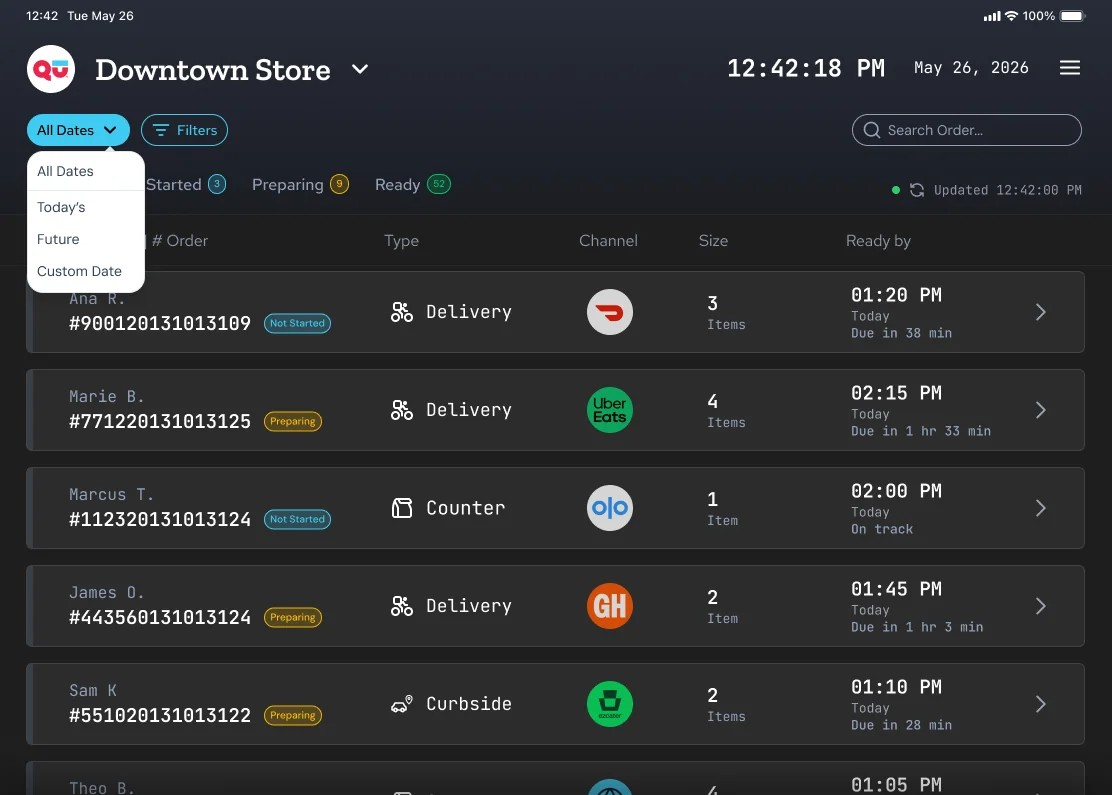Click Preparing badge on James O. order

tap(292, 617)
